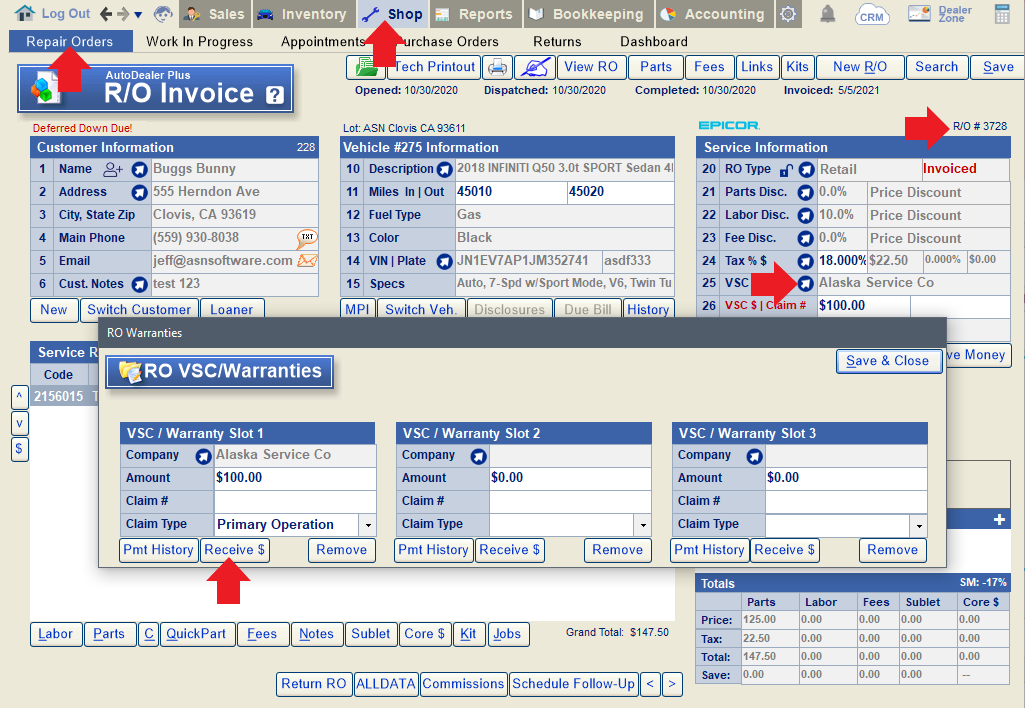Screen dimensions: 1025x708
Task: Open the VIN | Plate lookup icon
Action: [445, 261]
